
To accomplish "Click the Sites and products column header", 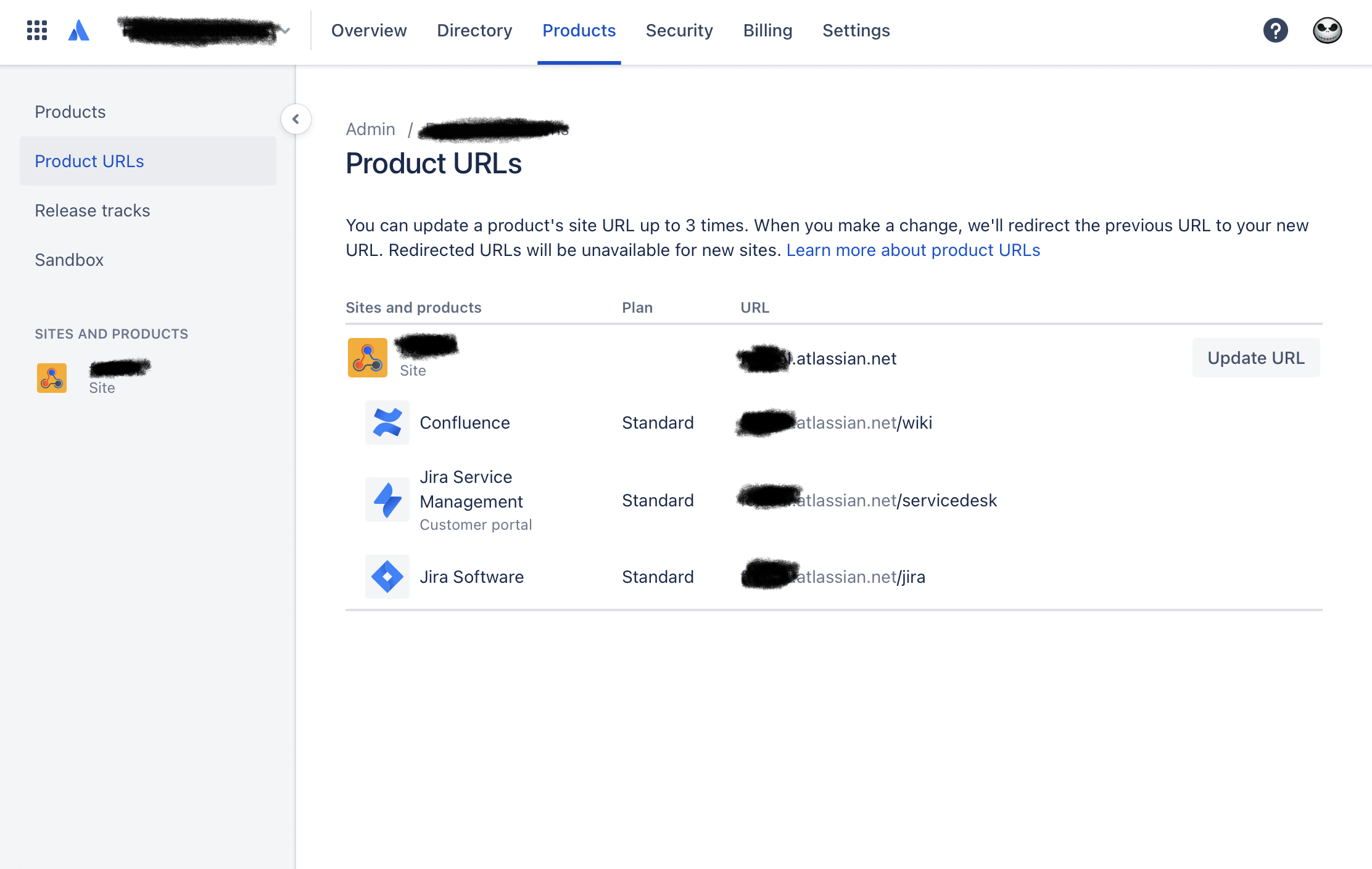I will click(413, 308).
